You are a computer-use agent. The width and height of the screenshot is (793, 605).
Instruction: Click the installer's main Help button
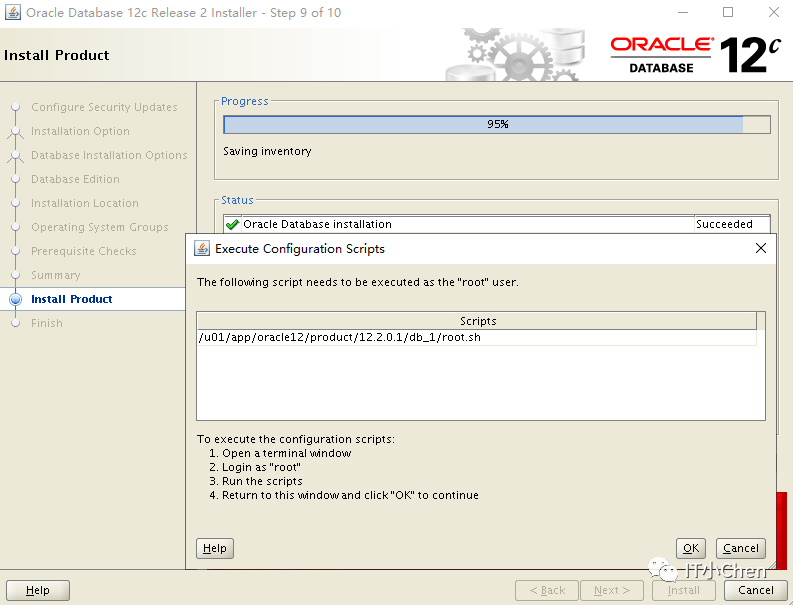(x=38, y=590)
